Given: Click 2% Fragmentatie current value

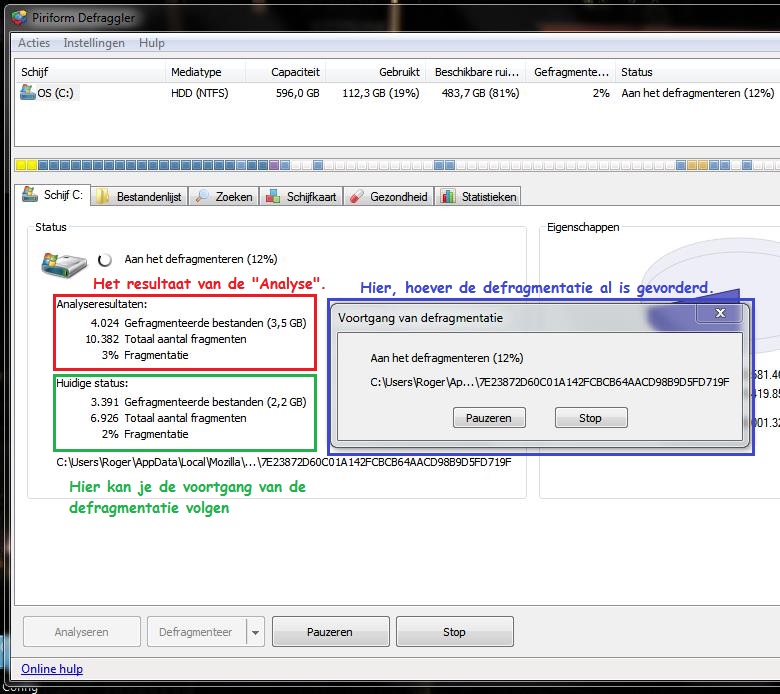Looking at the screenshot, I should tap(145, 434).
